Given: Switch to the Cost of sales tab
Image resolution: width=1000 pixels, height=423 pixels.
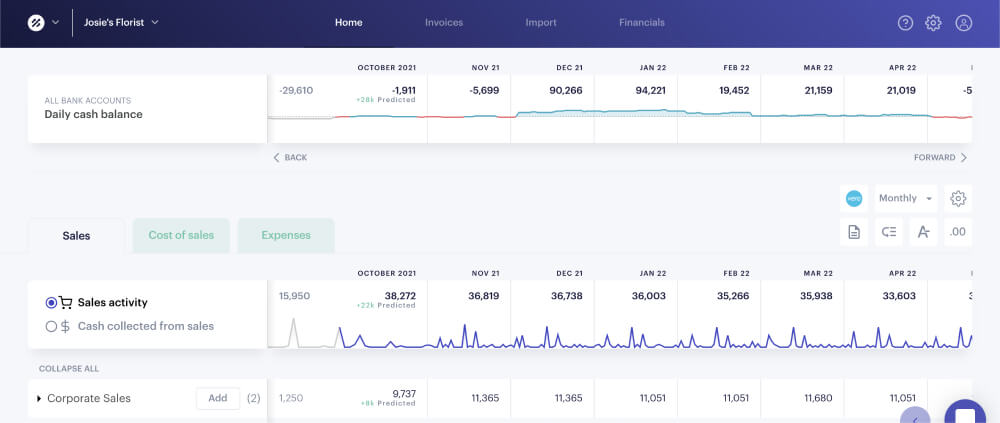Looking at the screenshot, I should (181, 235).
